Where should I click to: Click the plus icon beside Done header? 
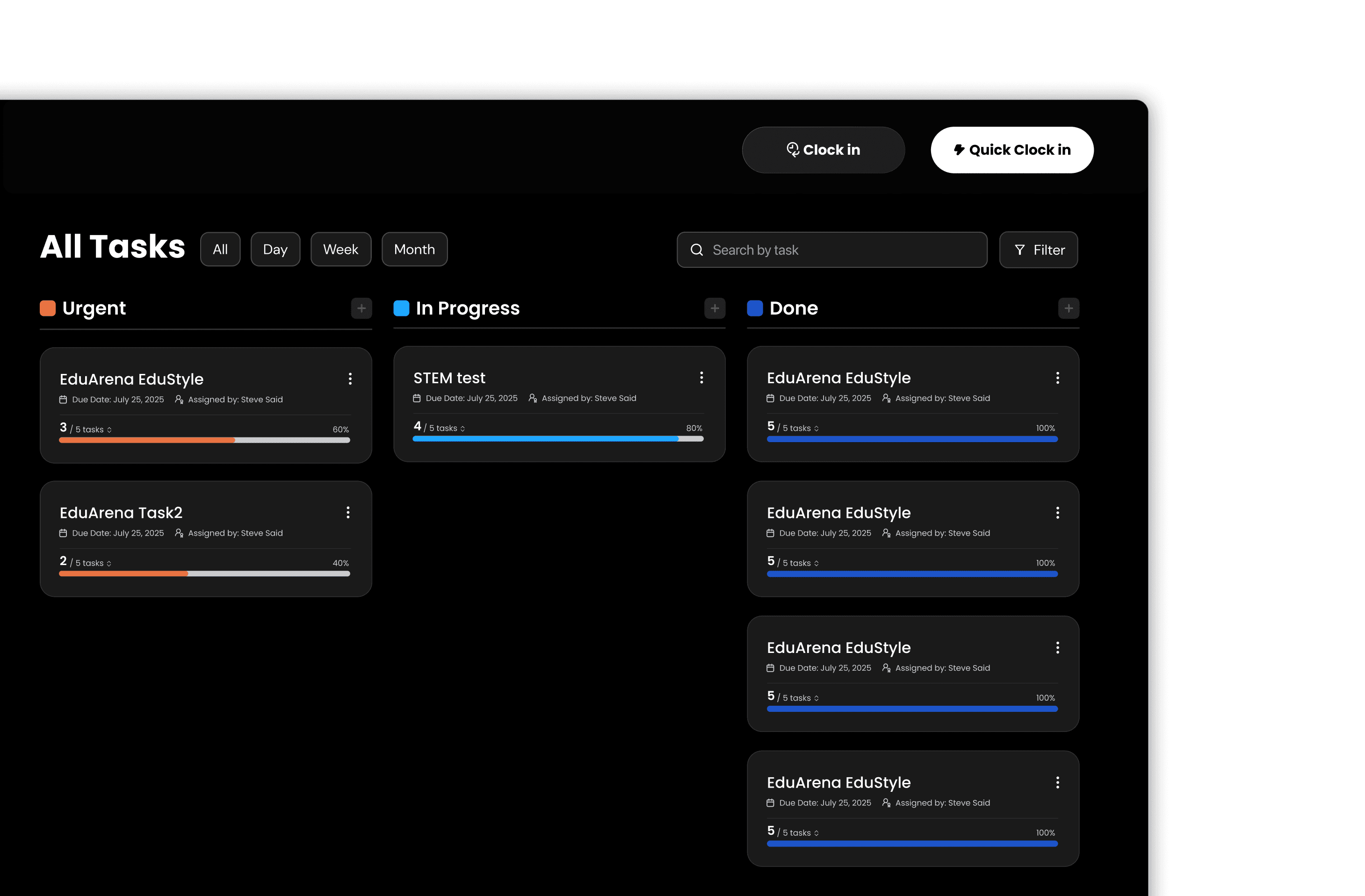click(x=1069, y=308)
